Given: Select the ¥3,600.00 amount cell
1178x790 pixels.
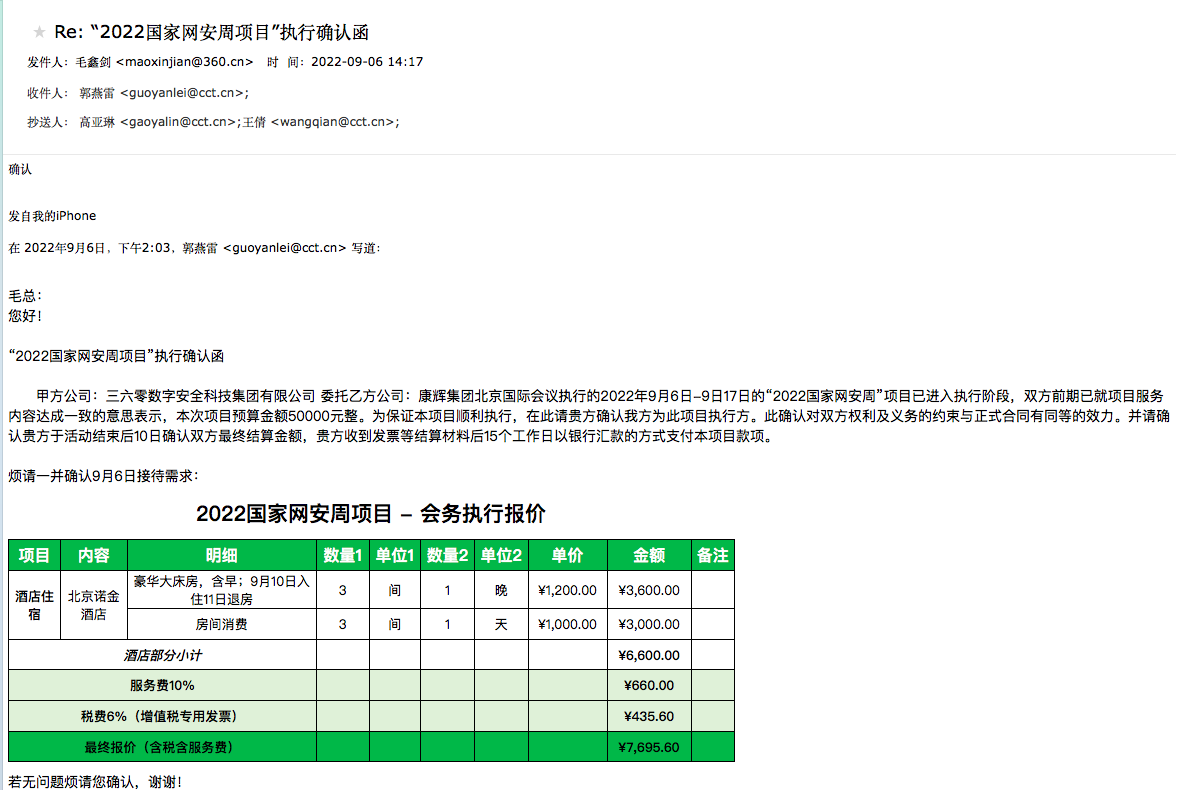Looking at the screenshot, I should (649, 591).
